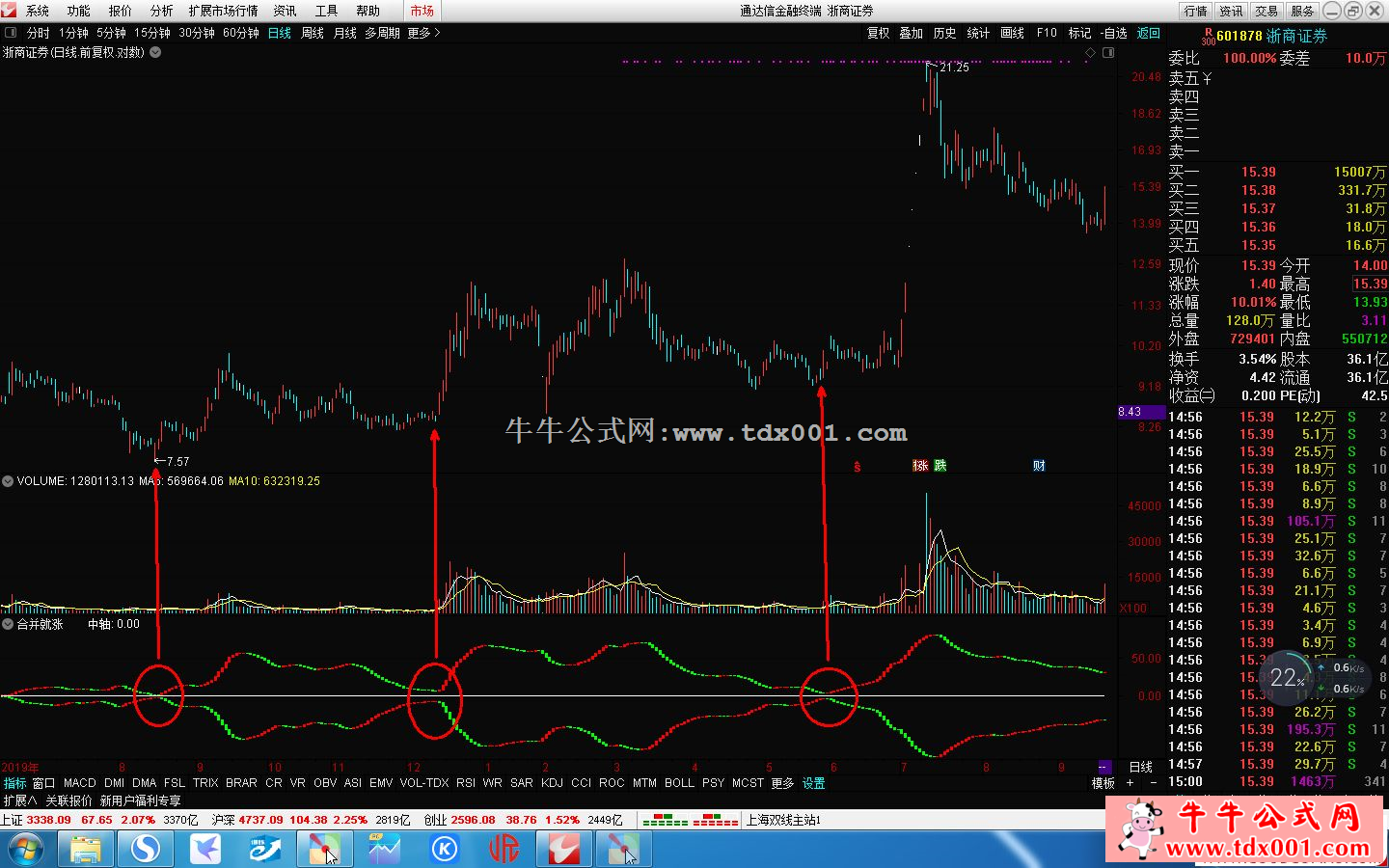Expand dropdown next to 浙商证券 chart title
This screenshot has width=1389, height=868.
tap(155, 53)
